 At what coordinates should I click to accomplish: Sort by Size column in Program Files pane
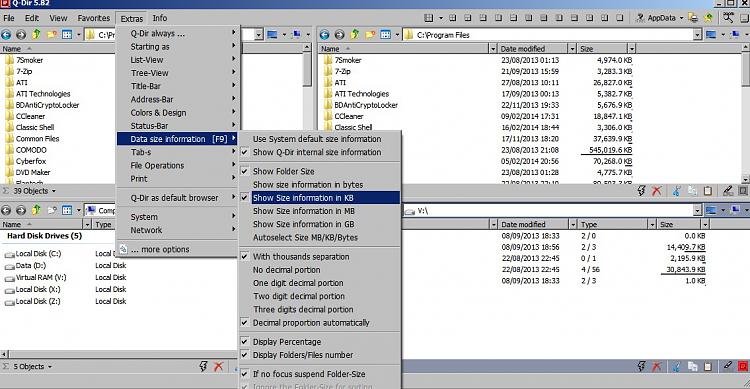pos(602,49)
